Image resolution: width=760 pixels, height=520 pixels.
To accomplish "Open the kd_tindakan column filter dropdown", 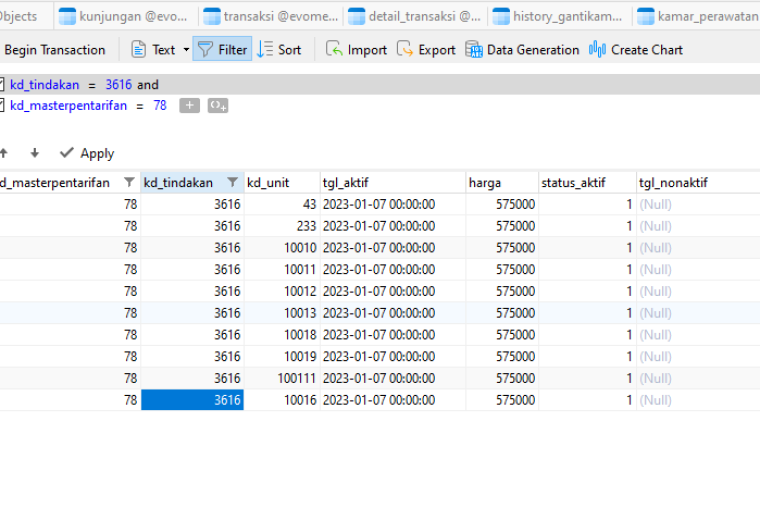I will (x=233, y=182).
